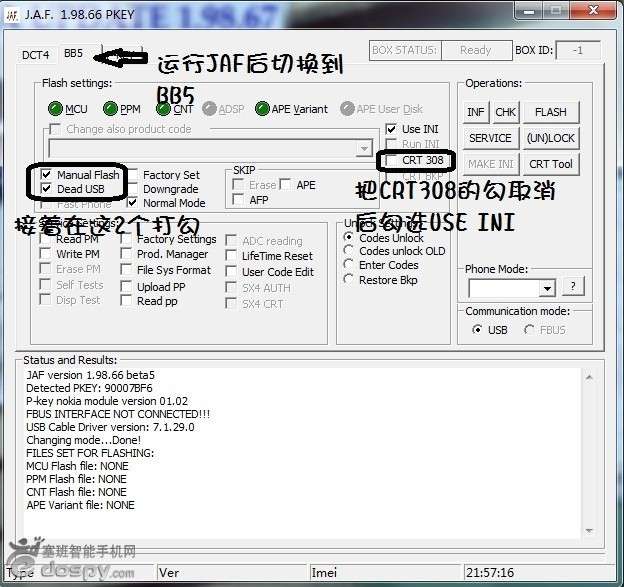Select USB communication mode

477,330
